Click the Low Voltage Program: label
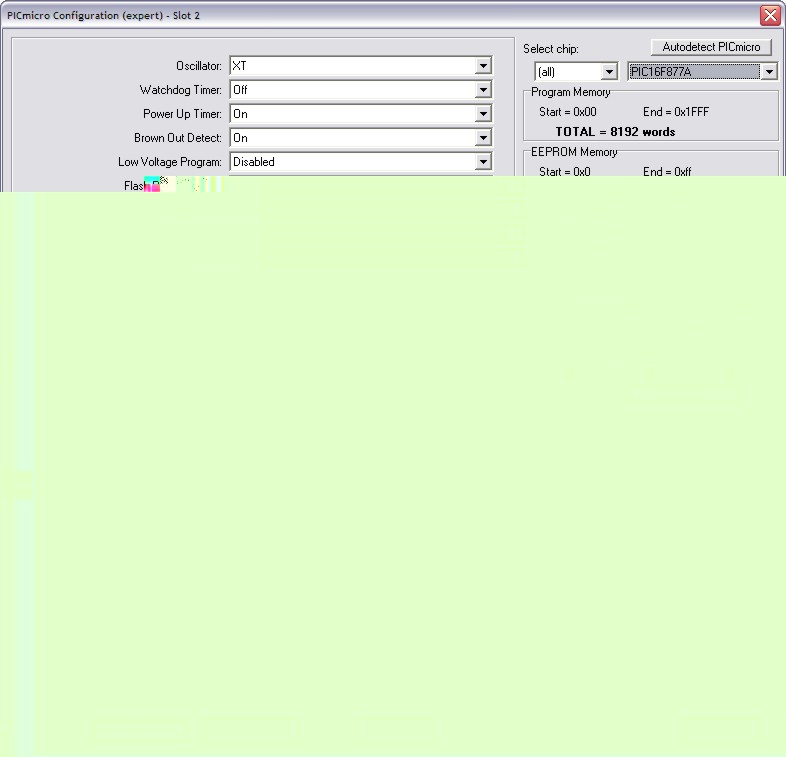The height and width of the screenshot is (757, 786). (x=169, y=162)
